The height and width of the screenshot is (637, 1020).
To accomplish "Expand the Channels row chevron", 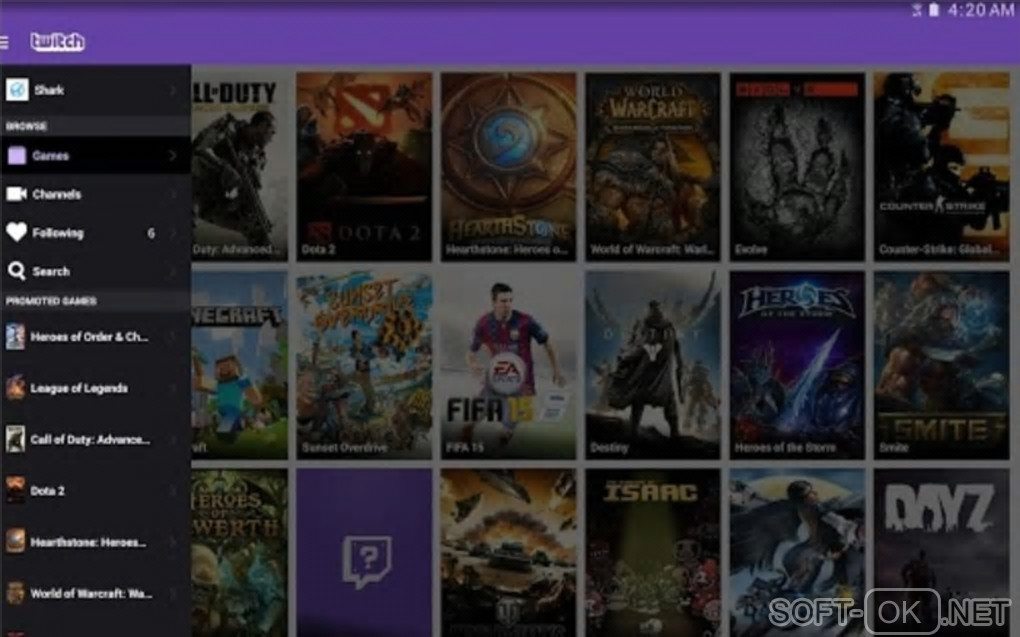I will tap(173, 194).
